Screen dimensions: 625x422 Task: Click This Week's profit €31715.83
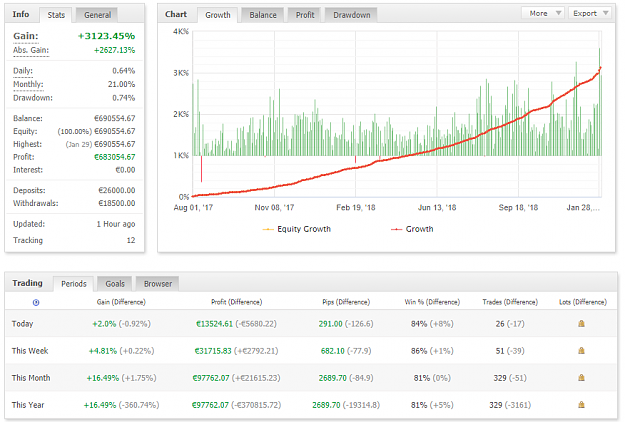(213, 351)
